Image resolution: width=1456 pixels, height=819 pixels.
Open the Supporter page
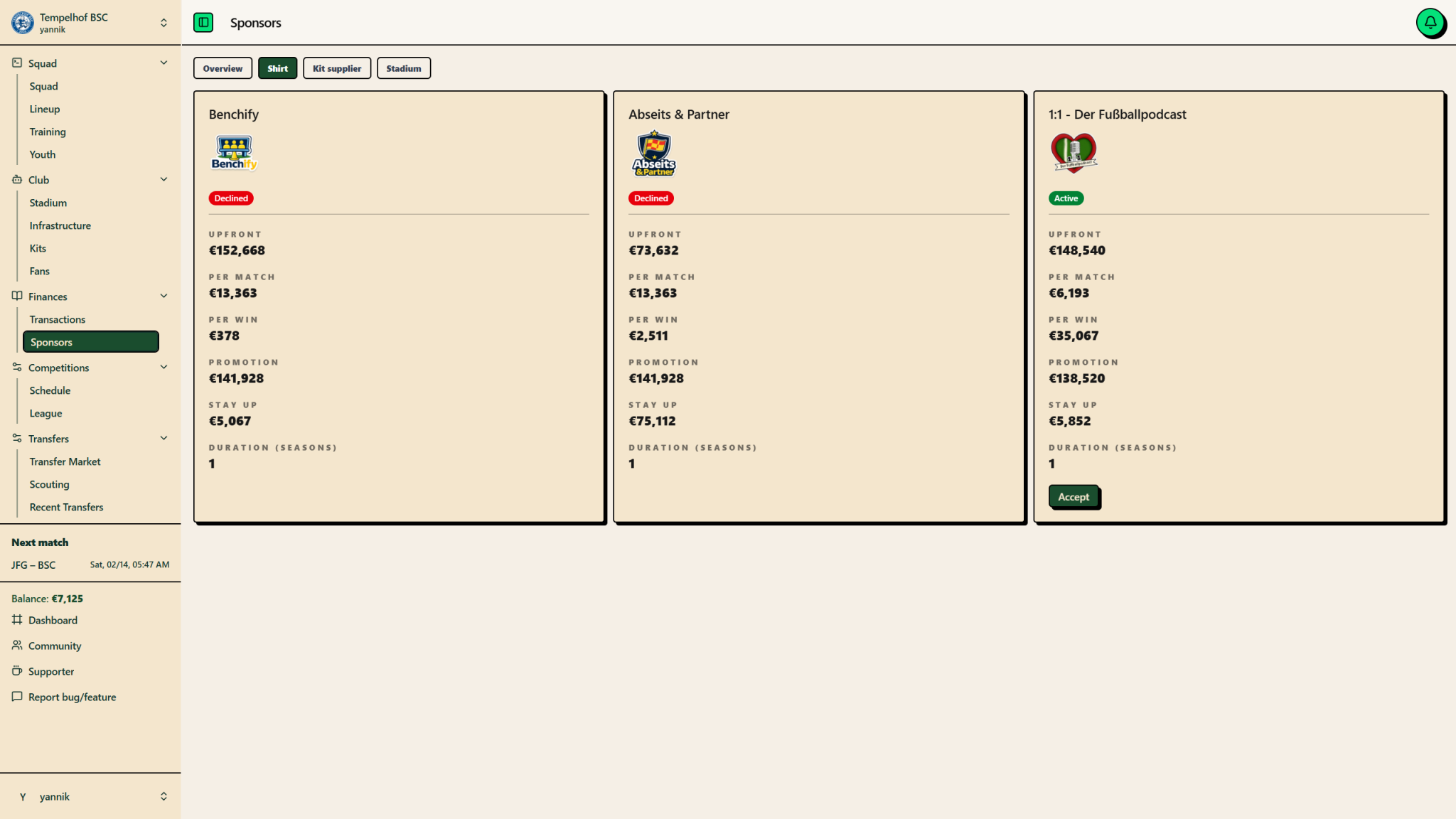point(51,671)
